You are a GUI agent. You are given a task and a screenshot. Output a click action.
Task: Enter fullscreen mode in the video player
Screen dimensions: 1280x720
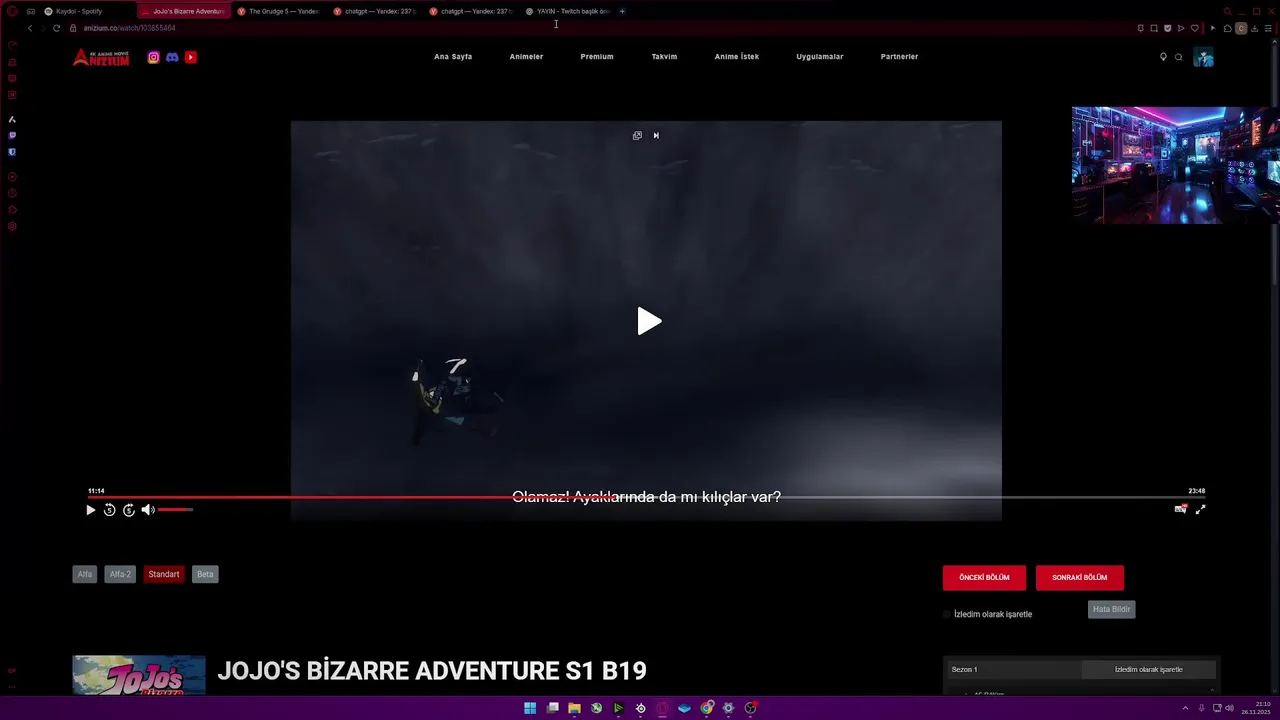coord(1200,509)
